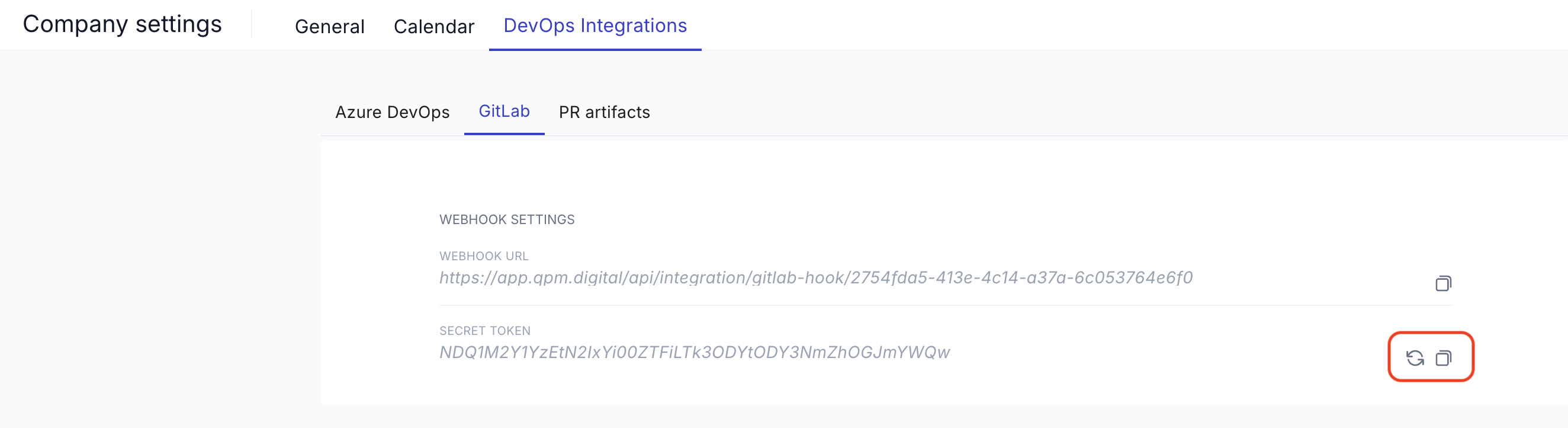Image resolution: width=1568 pixels, height=428 pixels.
Task: Select the DevOps Integrations tab
Action: pos(595,25)
